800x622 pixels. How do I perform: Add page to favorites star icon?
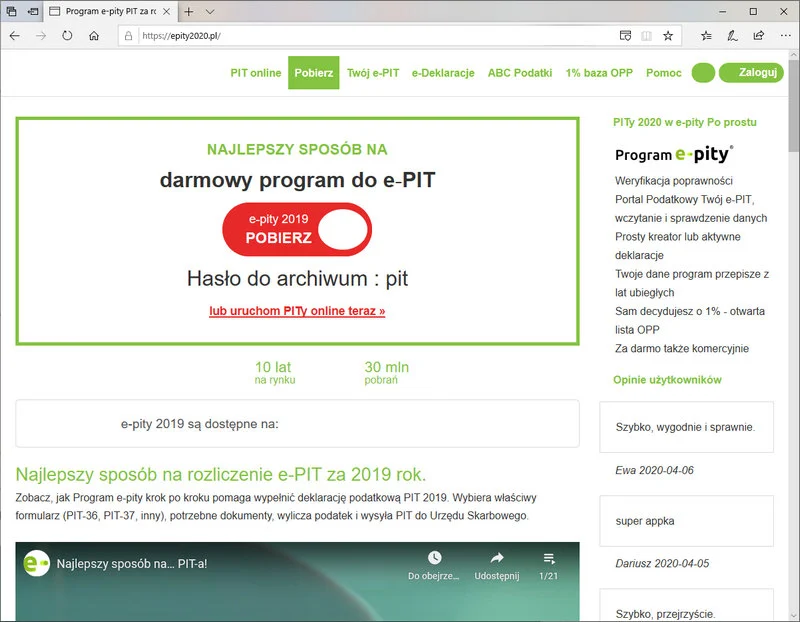(668, 35)
